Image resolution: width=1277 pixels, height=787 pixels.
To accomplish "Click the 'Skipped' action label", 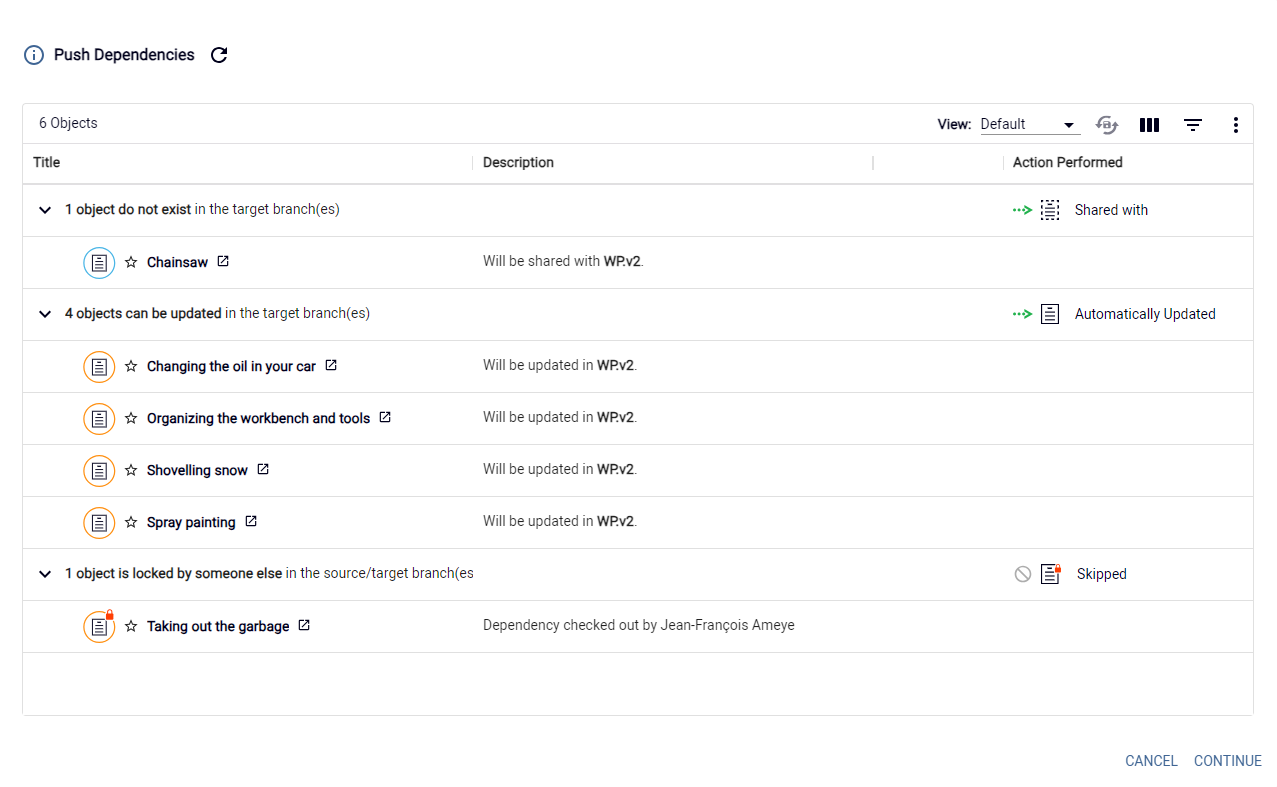I will coord(1102,574).
